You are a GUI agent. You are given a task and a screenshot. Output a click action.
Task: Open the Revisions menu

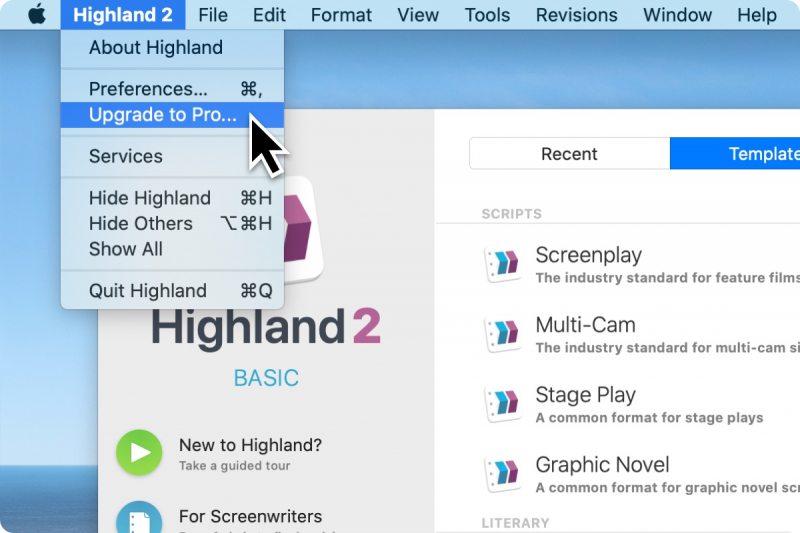pos(577,15)
